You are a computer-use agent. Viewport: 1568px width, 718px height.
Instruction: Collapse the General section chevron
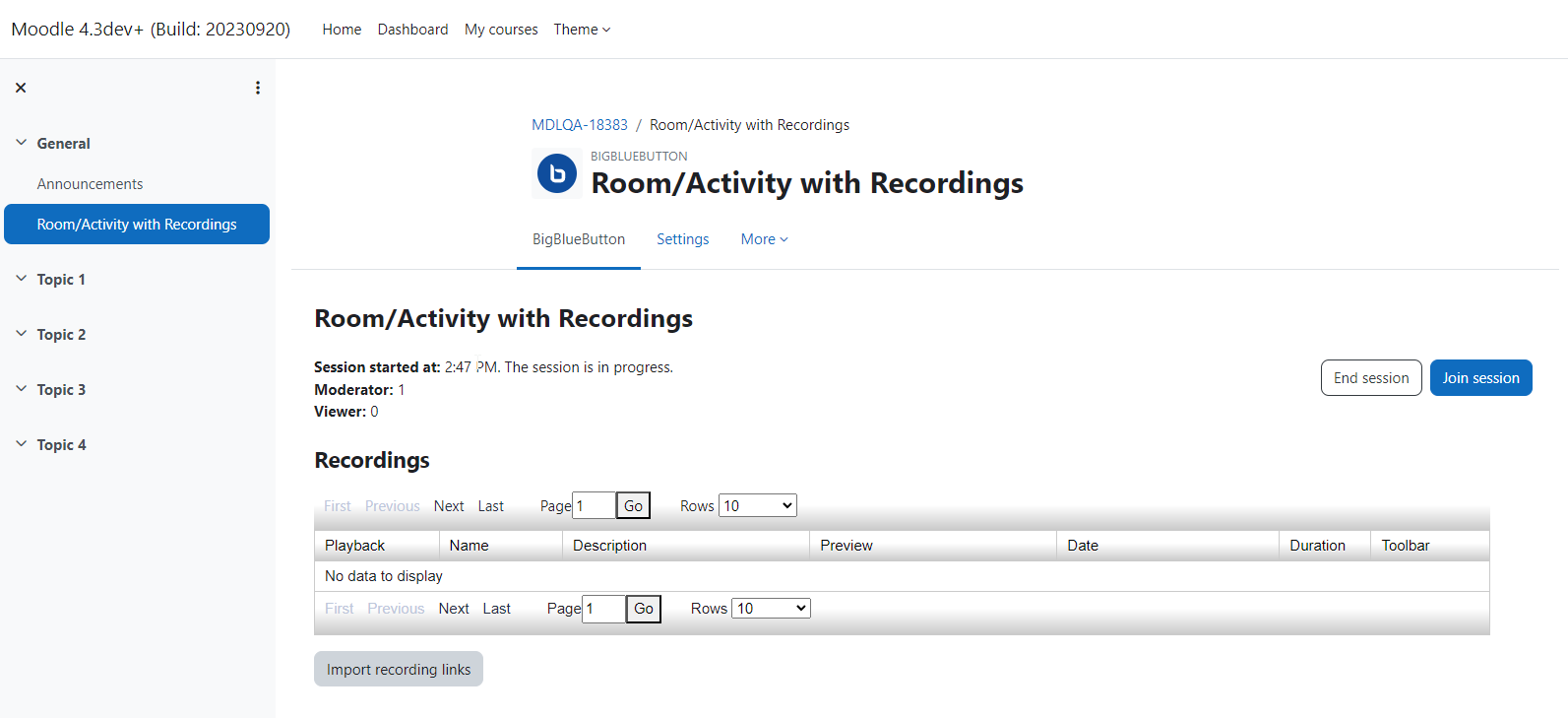[21, 143]
